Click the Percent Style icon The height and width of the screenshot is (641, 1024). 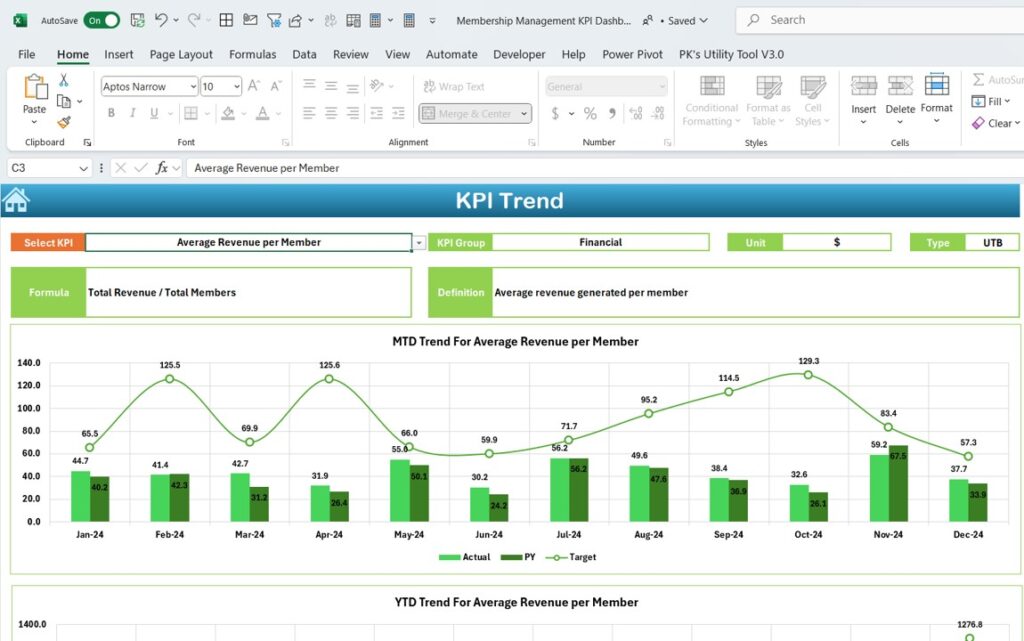pos(590,114)
